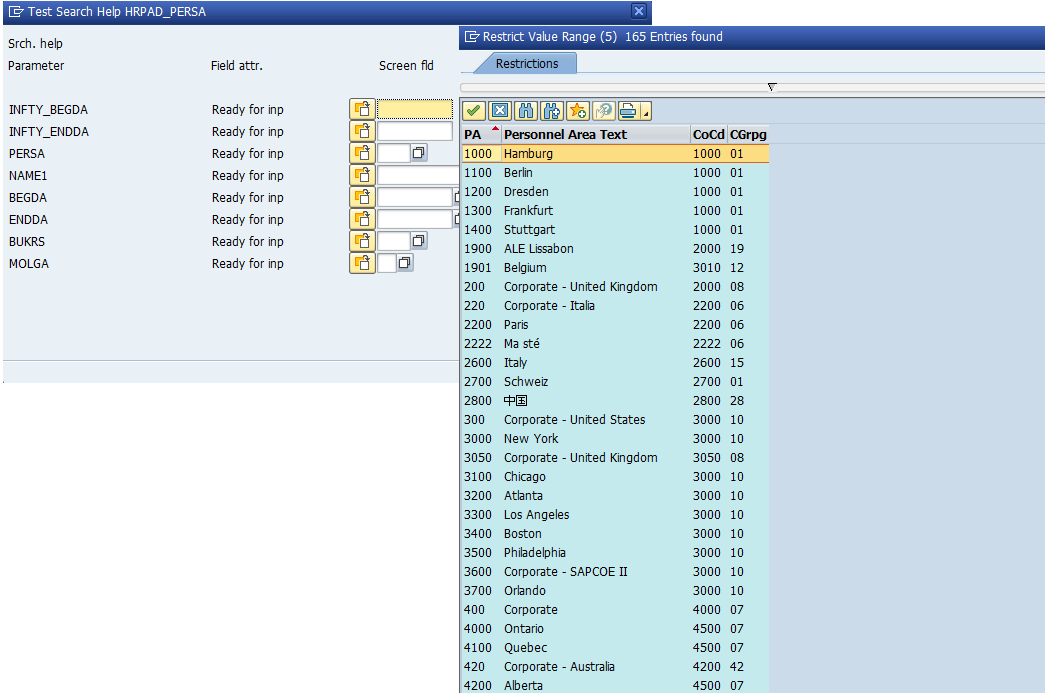Close the Test Search Help HRPAD_PERSA window
The image size is (1045, 693).
[x=638, y=11]
